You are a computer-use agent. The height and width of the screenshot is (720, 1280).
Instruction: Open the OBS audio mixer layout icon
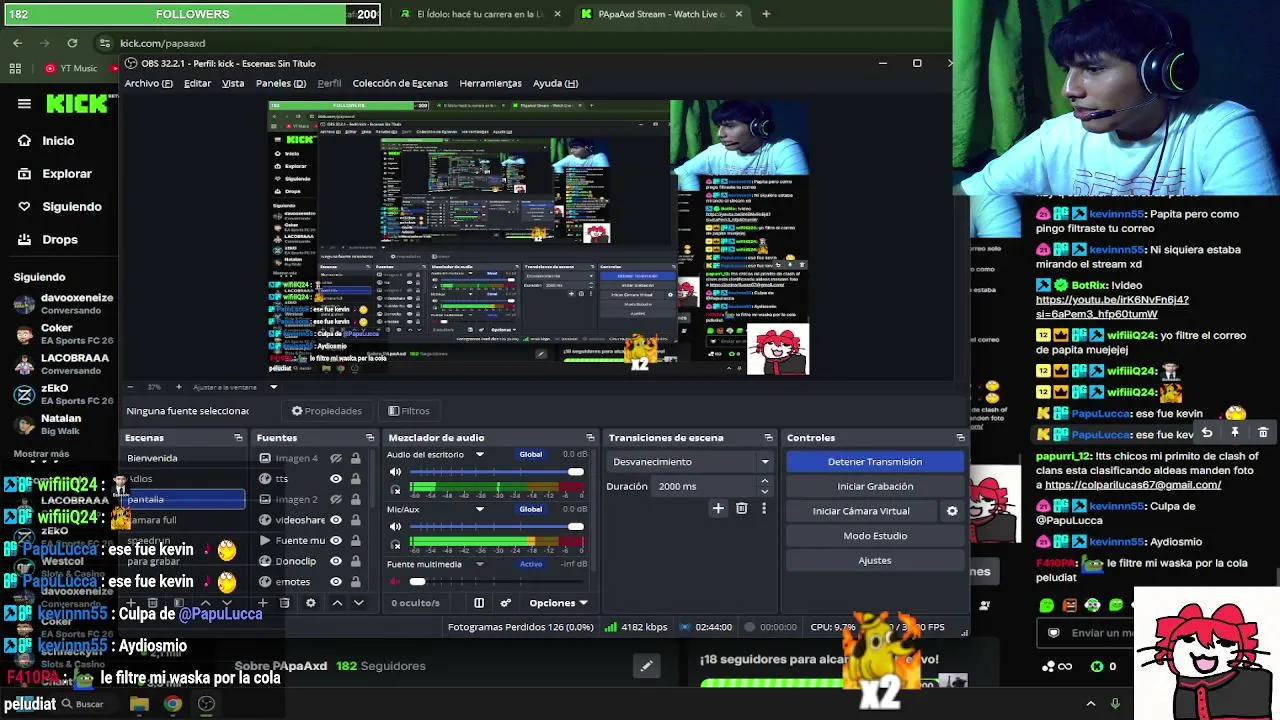point(479,603)
